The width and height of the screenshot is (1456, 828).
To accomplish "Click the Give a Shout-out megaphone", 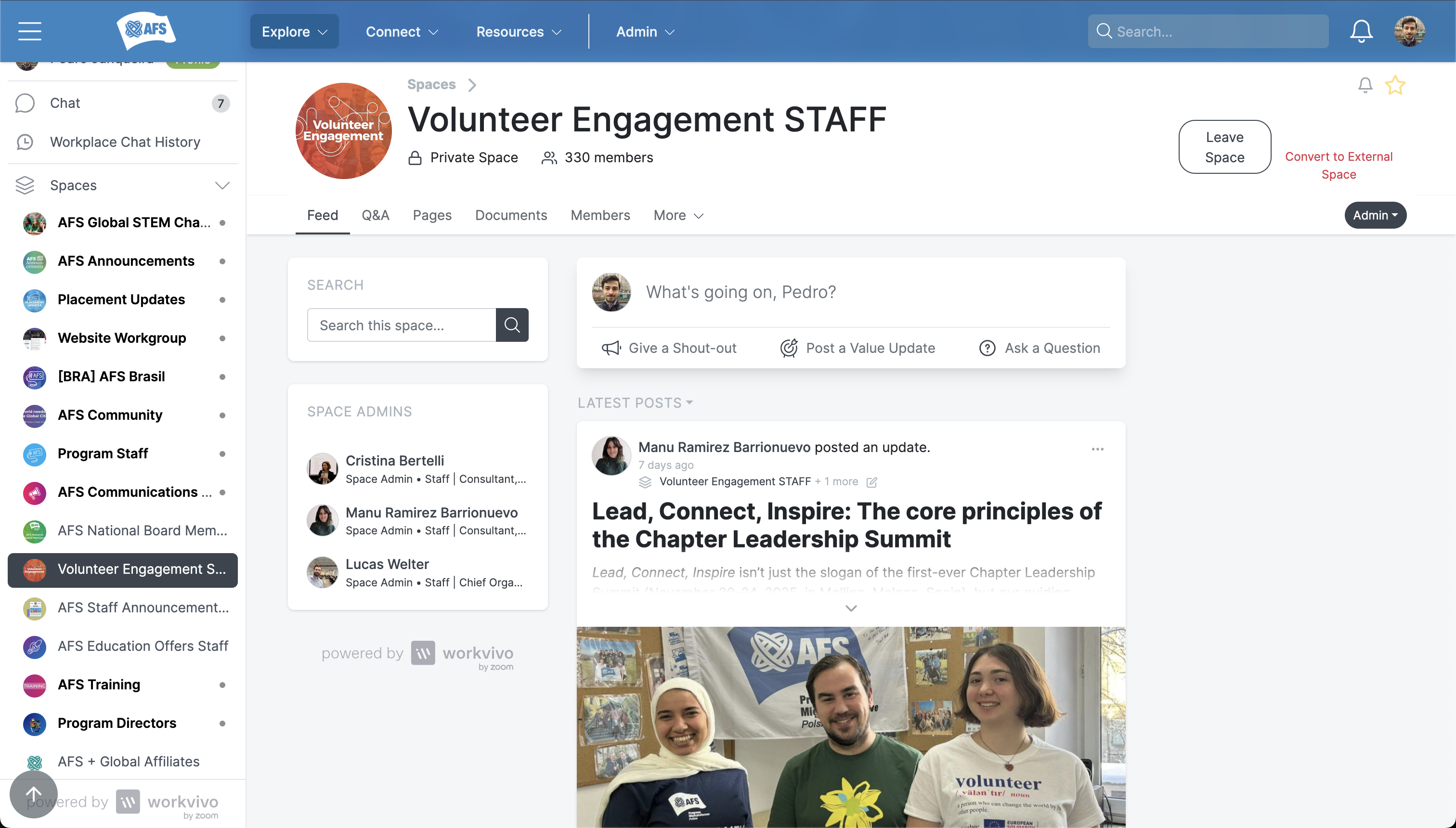I will pyautogui.click(x=611, y=348).
